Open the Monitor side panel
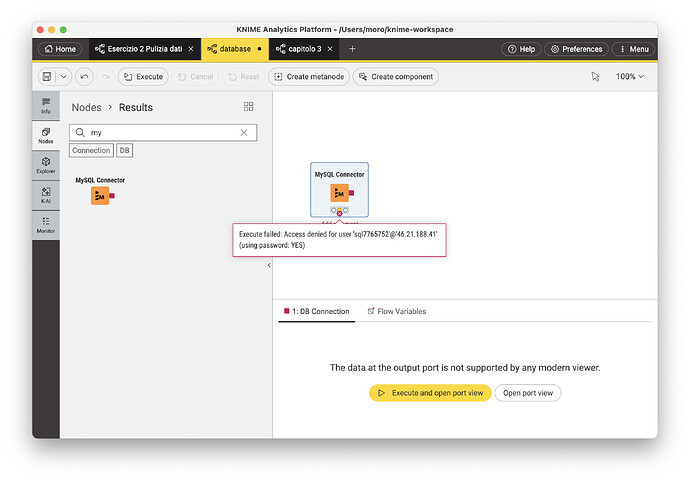Image resolution: width=690 pixels, height=481 pixels. 46,225
